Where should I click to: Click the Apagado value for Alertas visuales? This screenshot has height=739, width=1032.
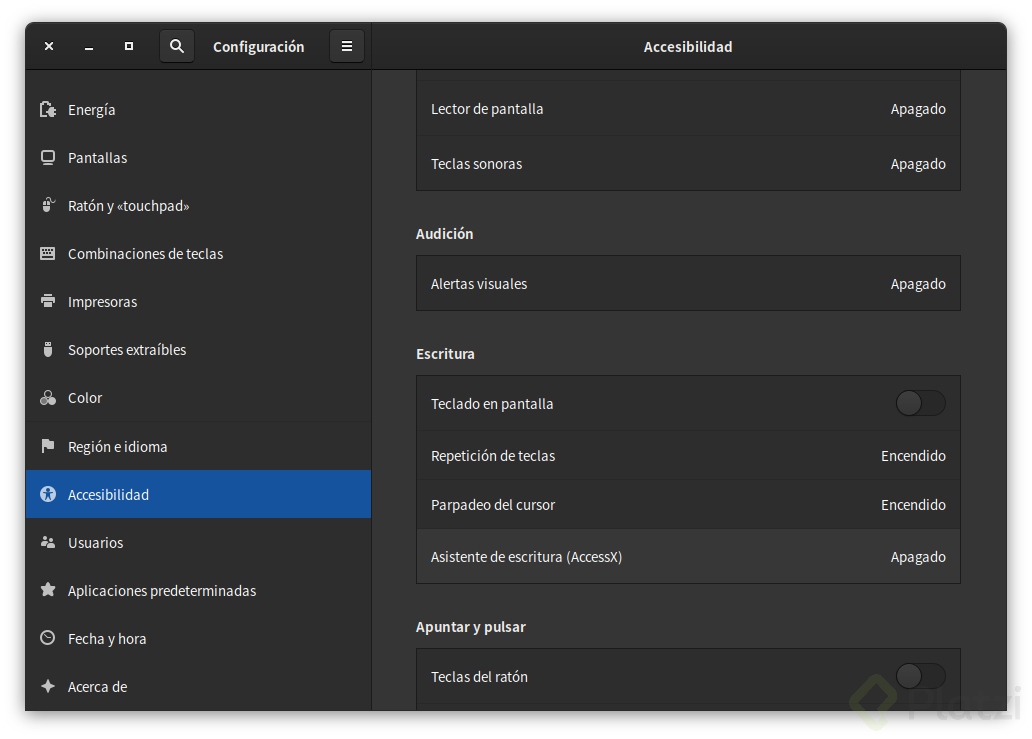[x=918, y=284]
